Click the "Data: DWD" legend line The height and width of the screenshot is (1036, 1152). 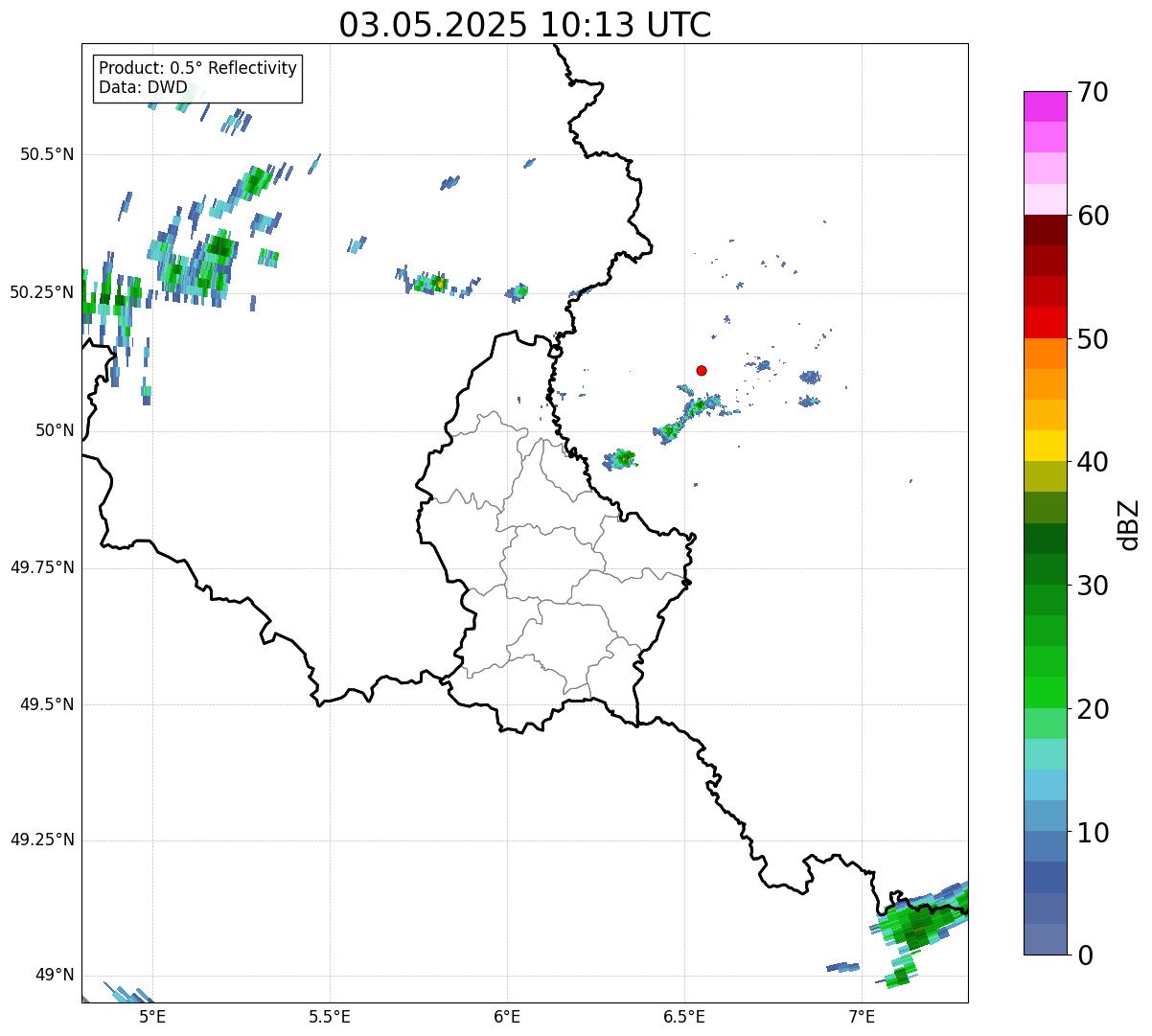click(x=144, y=87)
